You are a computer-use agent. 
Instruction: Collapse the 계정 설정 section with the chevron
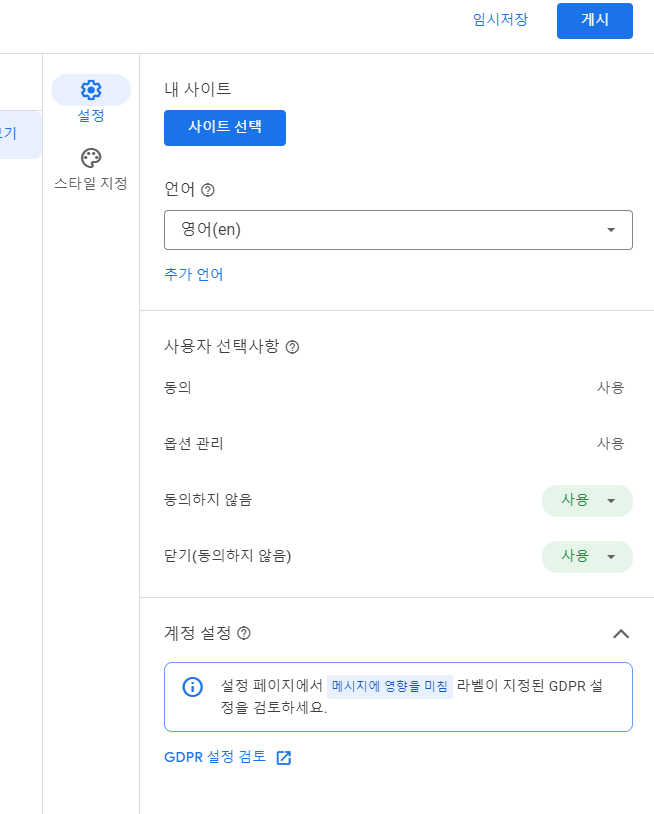pos(622,633)
